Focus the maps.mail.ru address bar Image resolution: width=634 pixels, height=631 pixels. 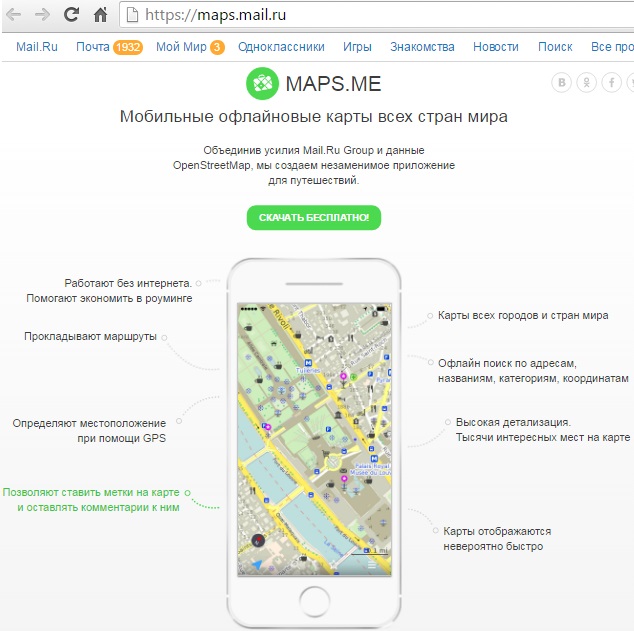(376, 15)
